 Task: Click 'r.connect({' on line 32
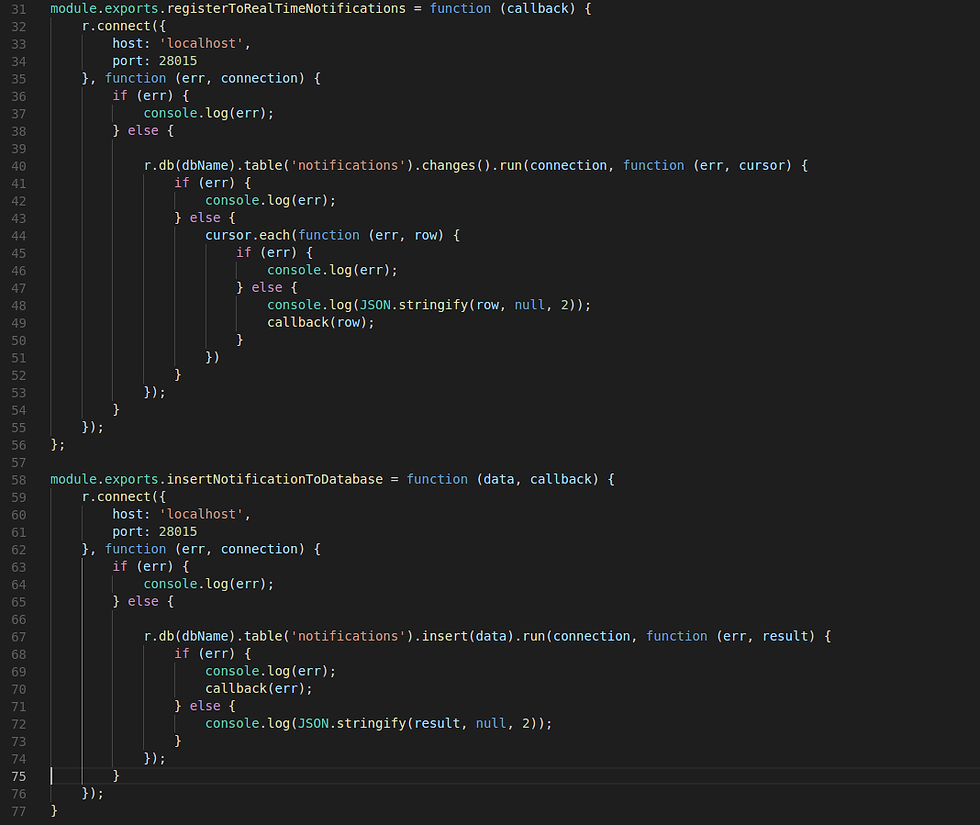click(x=124, y=26)
